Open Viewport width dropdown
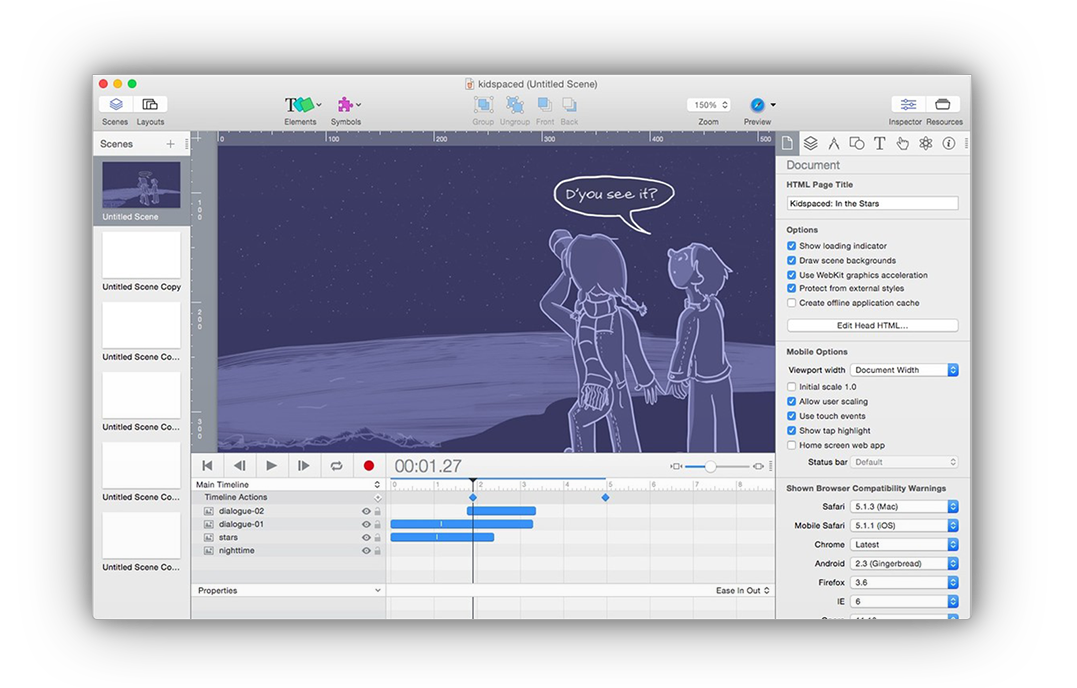The image size is (1077, 688). point(904,370)
